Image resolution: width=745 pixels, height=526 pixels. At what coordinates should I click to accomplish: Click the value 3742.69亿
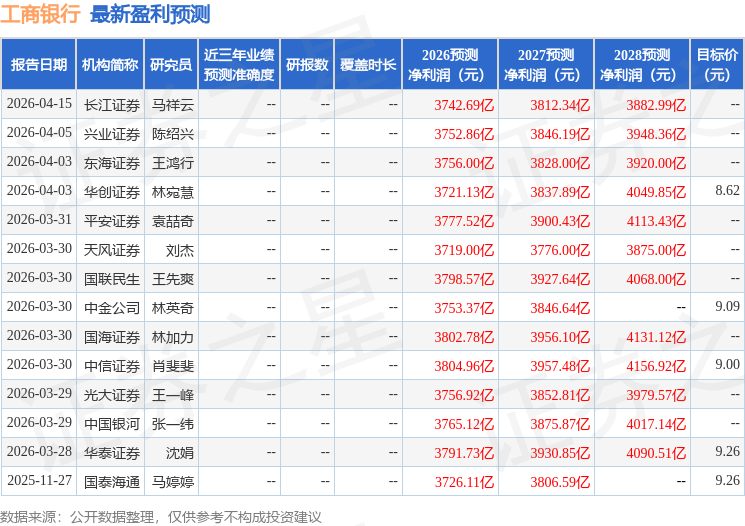point(464,105)
